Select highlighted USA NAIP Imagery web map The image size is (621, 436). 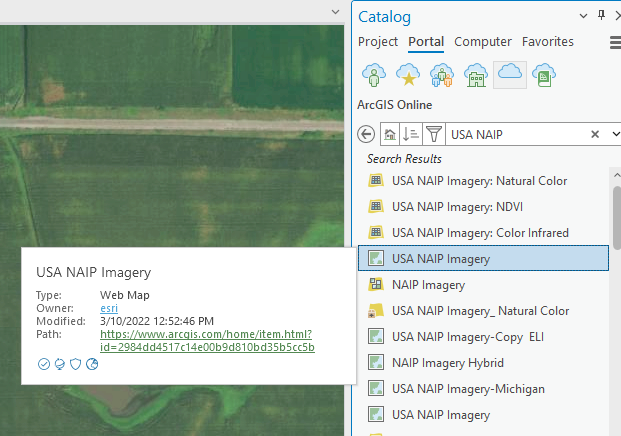point(483,258)
